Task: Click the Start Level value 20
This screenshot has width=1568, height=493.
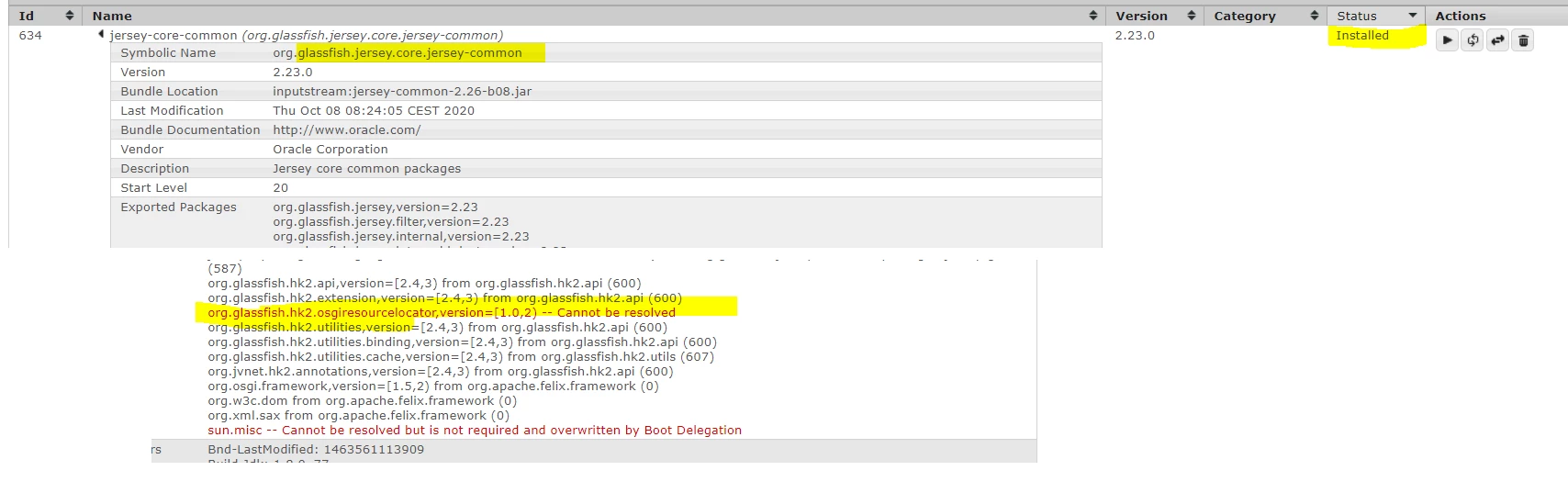Action: point(280,187)
